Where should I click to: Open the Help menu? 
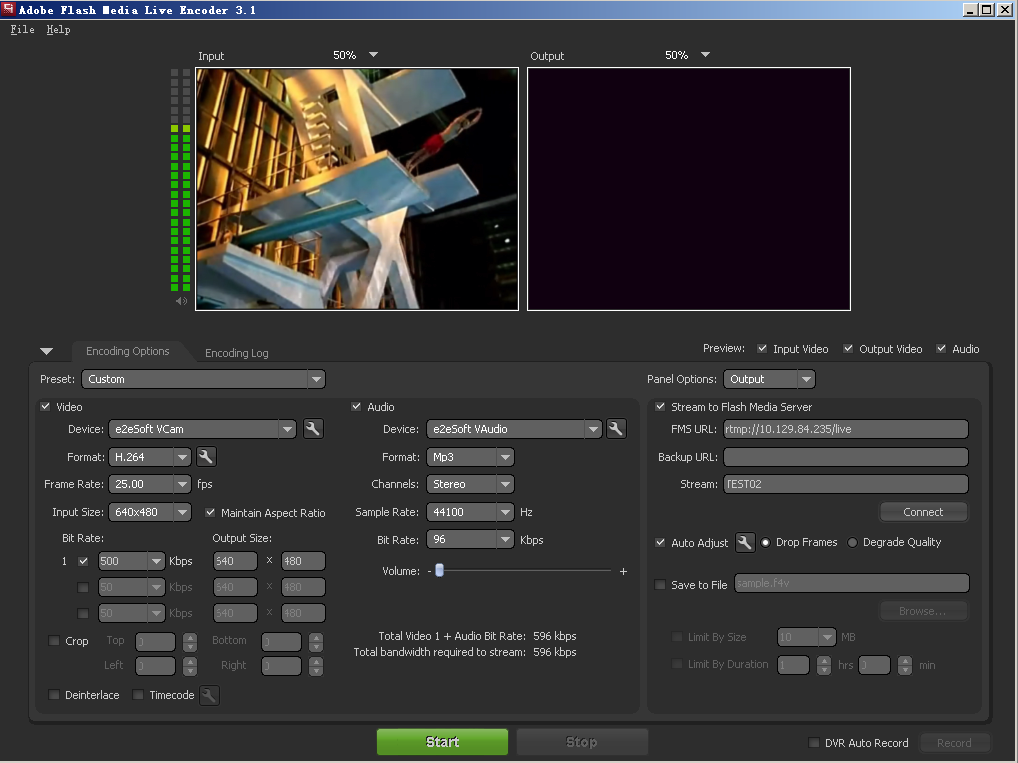tap(58, 29)
